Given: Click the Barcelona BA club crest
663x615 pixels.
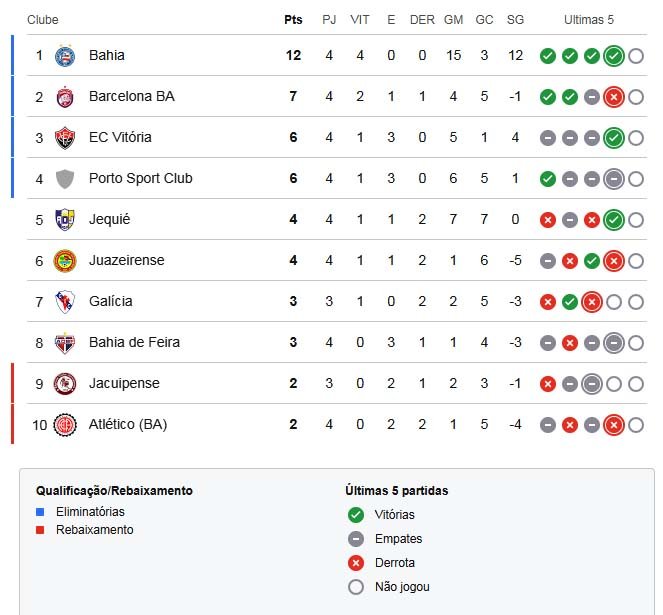Looking at the screenshot, I should click(65, 97).
